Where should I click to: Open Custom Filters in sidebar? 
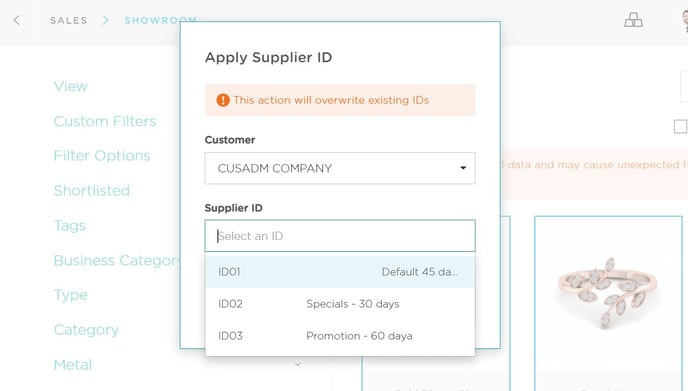coord(105,121)
